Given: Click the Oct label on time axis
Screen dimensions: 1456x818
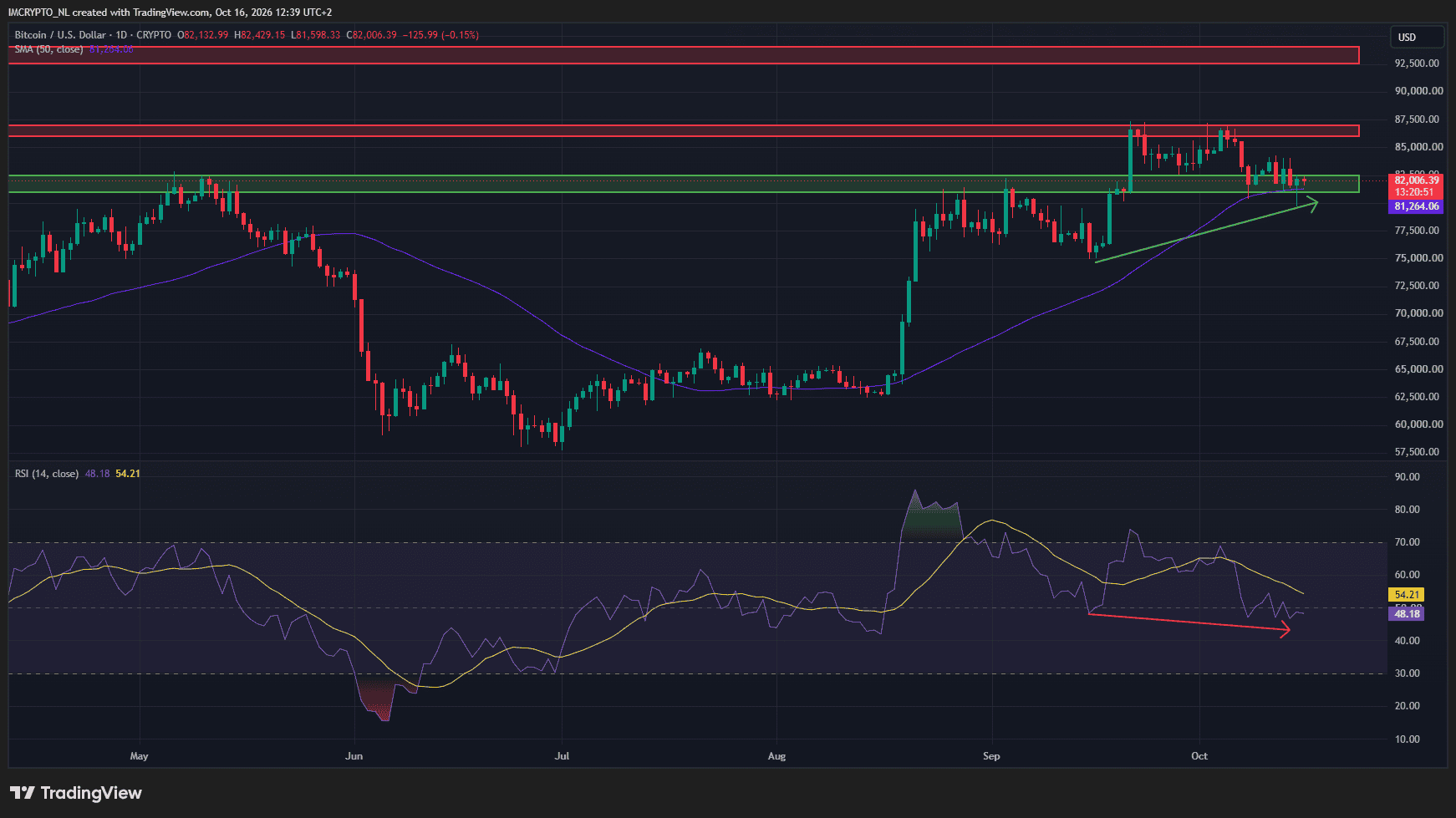Looking at the screenshot, I should 1199,756.
